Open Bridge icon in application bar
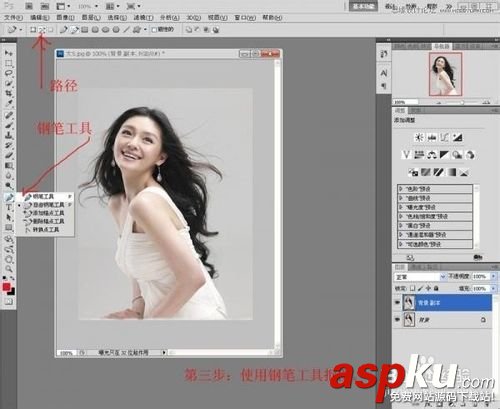The image size is (500, 409). point(29,6)
